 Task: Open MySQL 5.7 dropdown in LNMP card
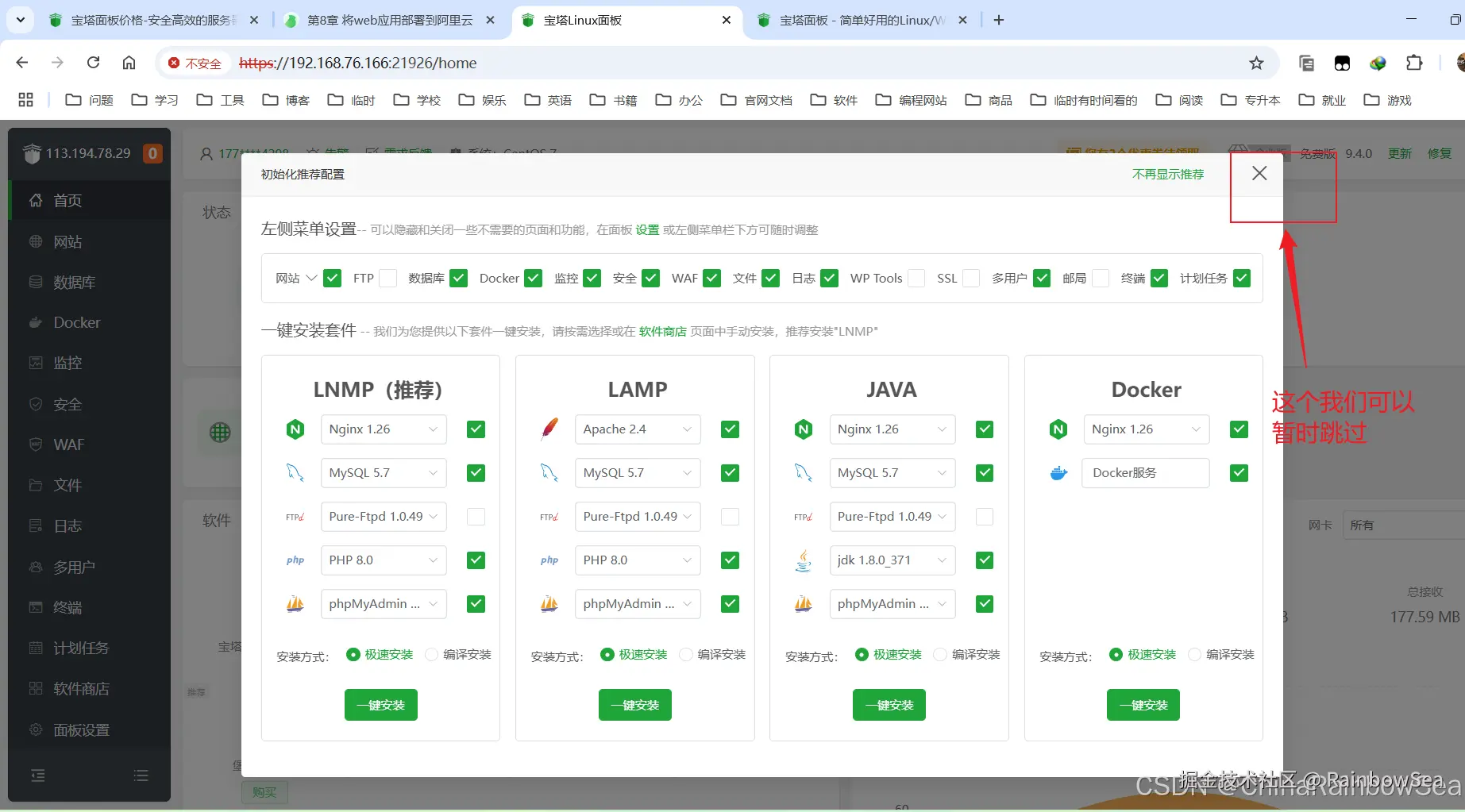pyautogui.click(x=384, y=473)
